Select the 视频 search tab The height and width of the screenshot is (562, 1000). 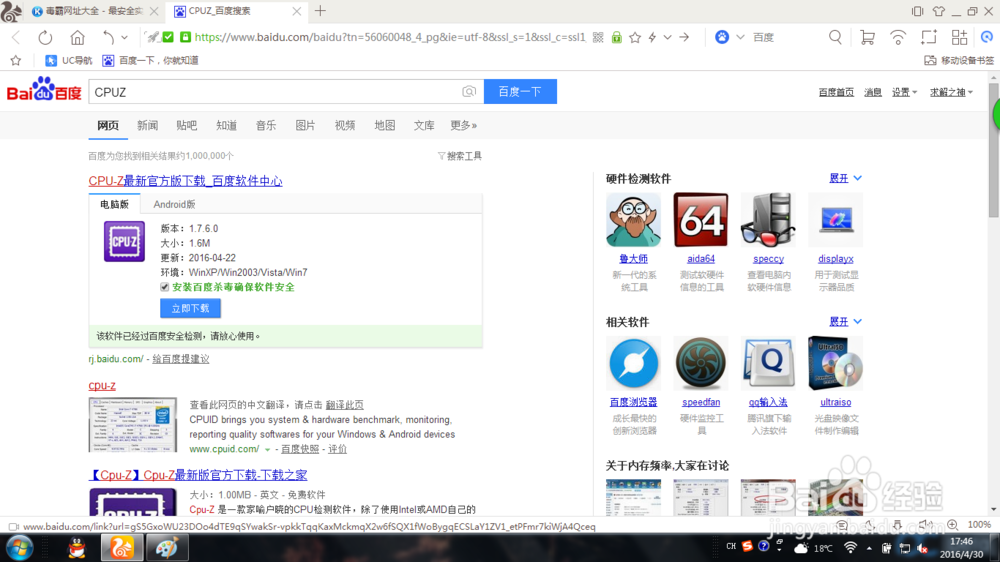[x=345, y=126]
